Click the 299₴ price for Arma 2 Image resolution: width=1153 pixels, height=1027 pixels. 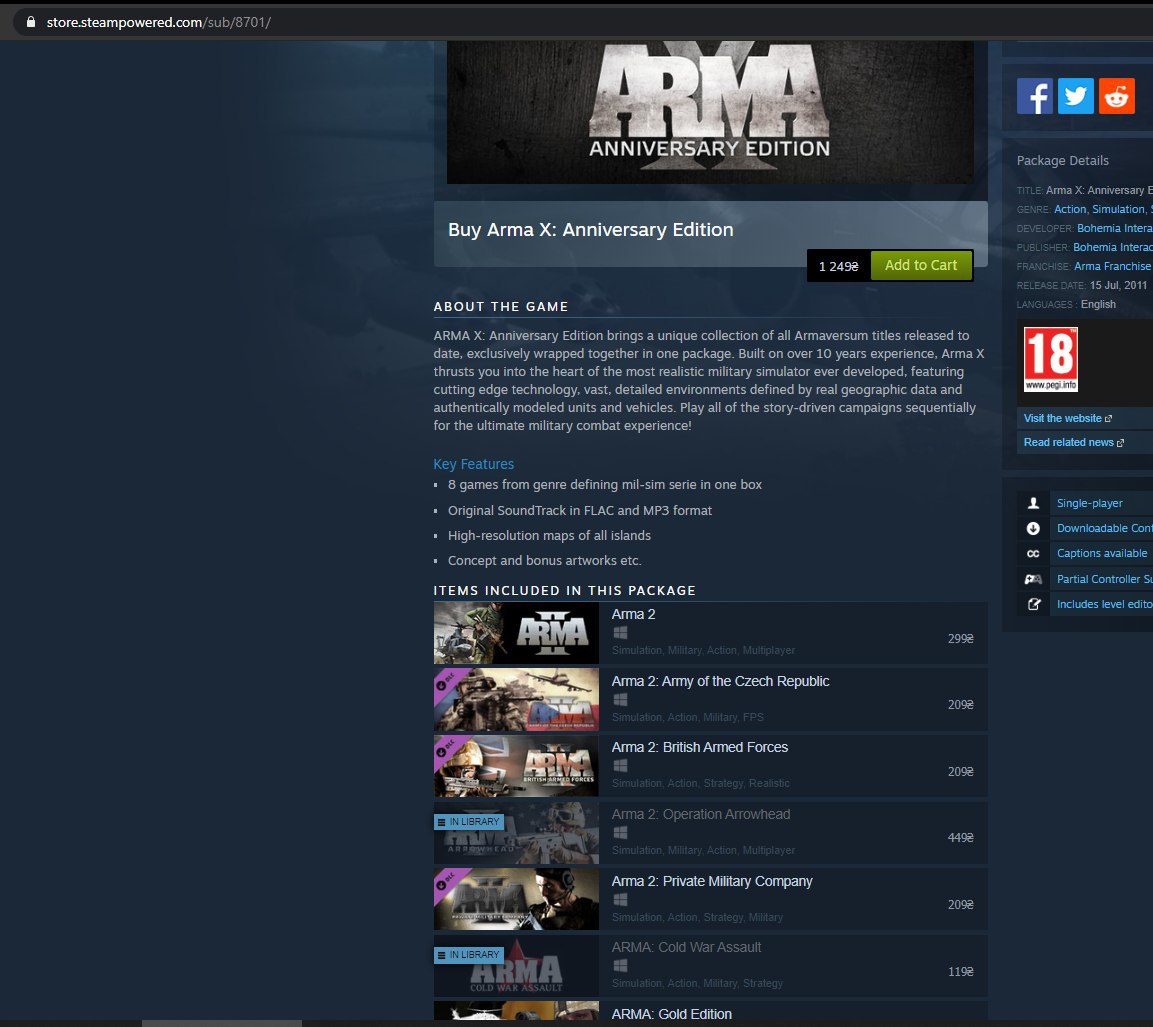coord(960,639)
